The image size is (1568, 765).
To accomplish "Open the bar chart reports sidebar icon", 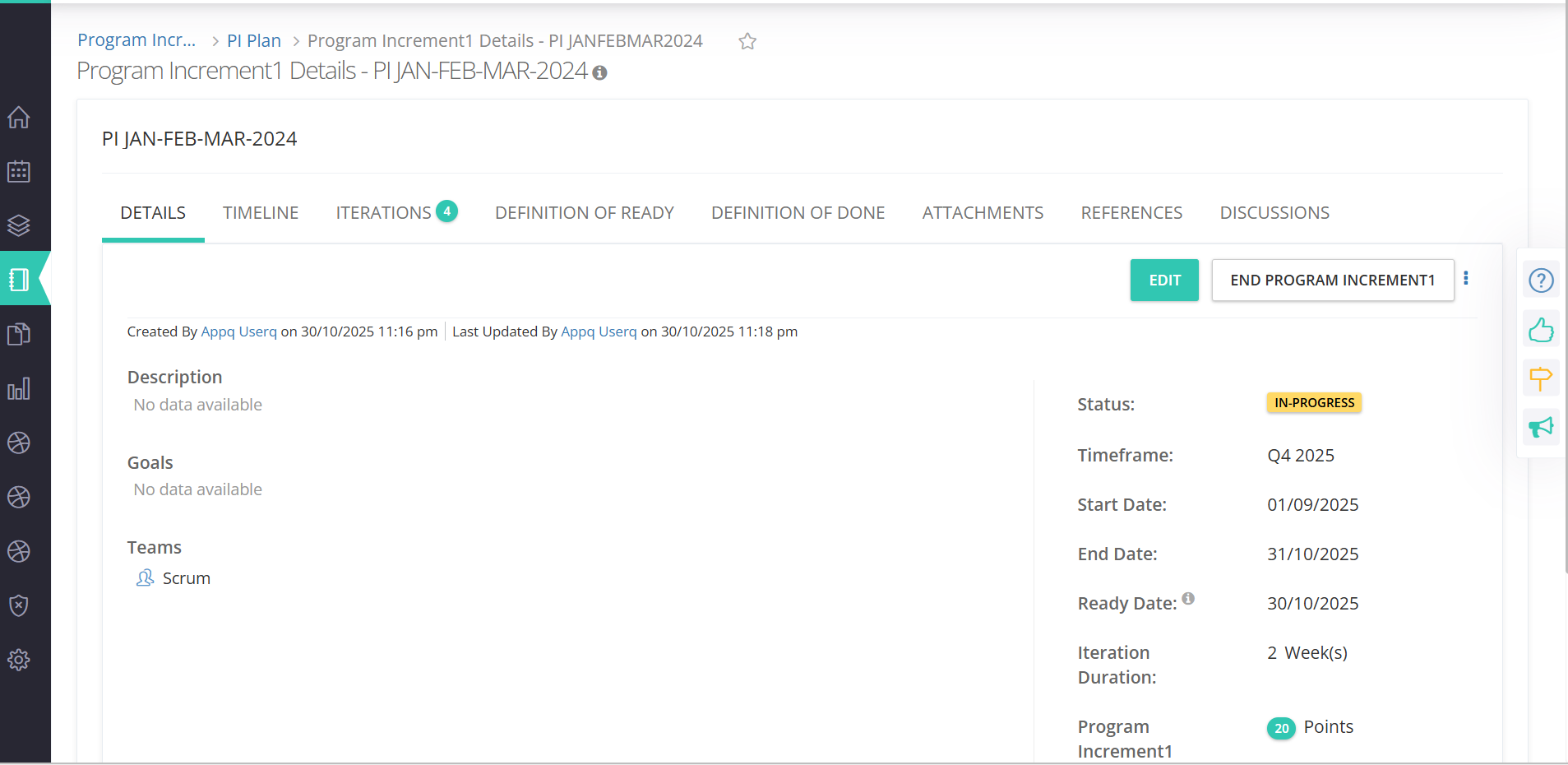I will click(x=19, y=388).
